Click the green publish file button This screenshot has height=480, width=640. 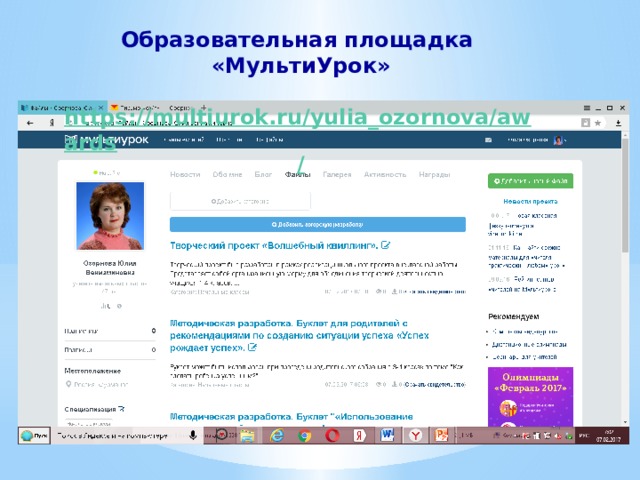click(530, 181)
